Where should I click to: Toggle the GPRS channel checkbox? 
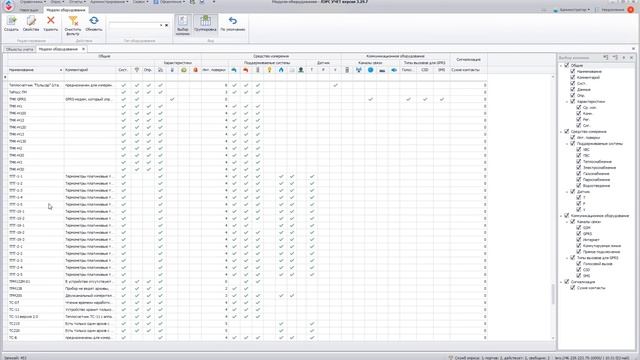point(579,233)
